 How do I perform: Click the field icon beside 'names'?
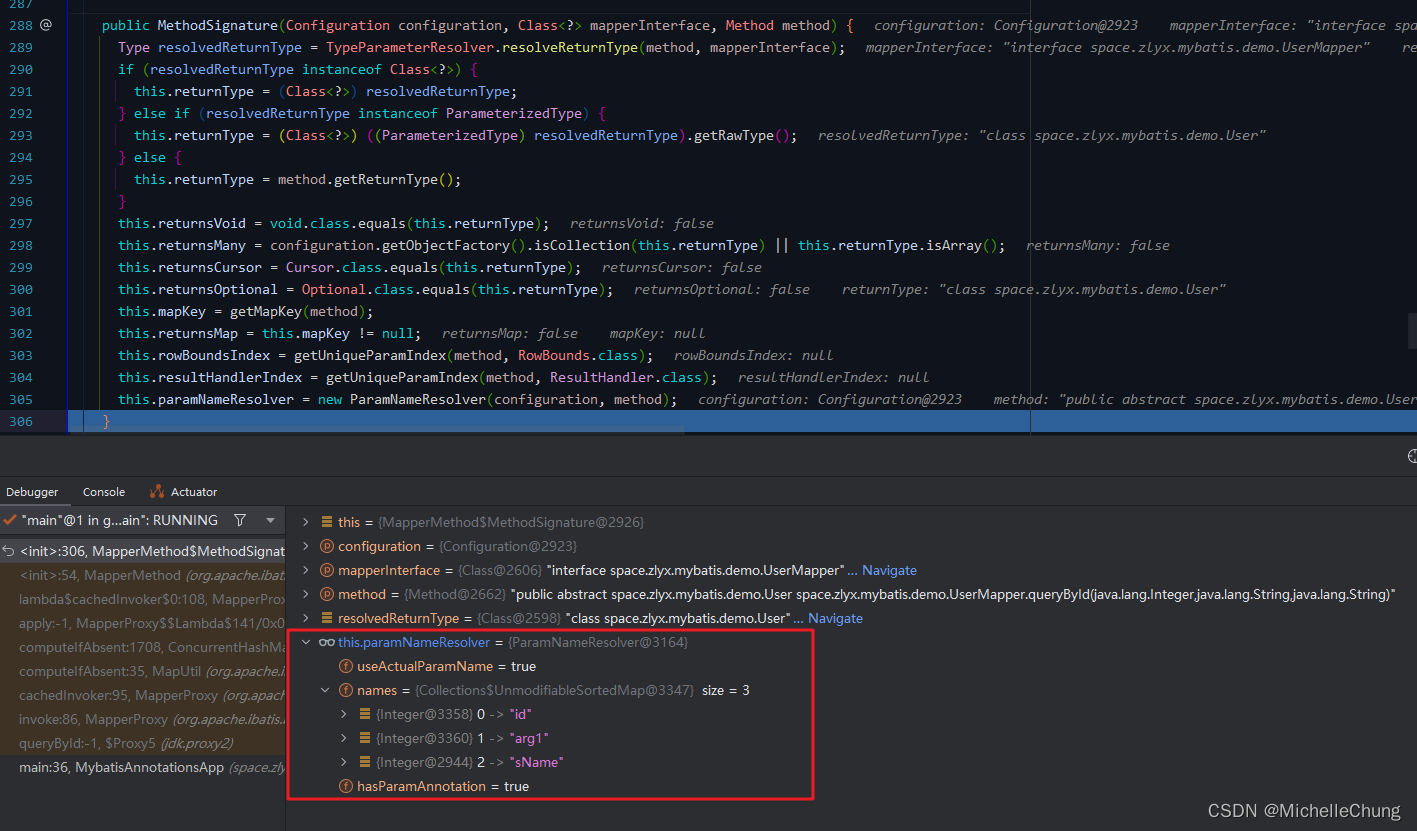pyautogui.click(x=346, y=690)
